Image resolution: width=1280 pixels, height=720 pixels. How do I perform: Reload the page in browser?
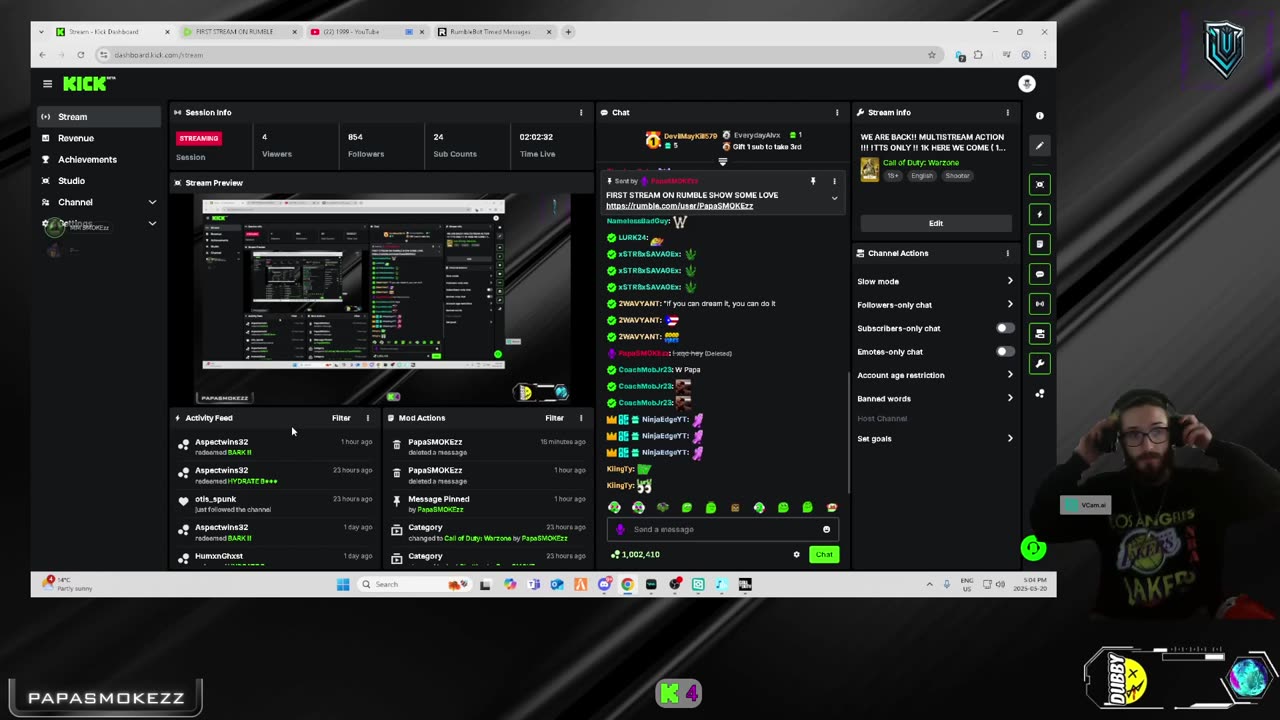(81, 55)
